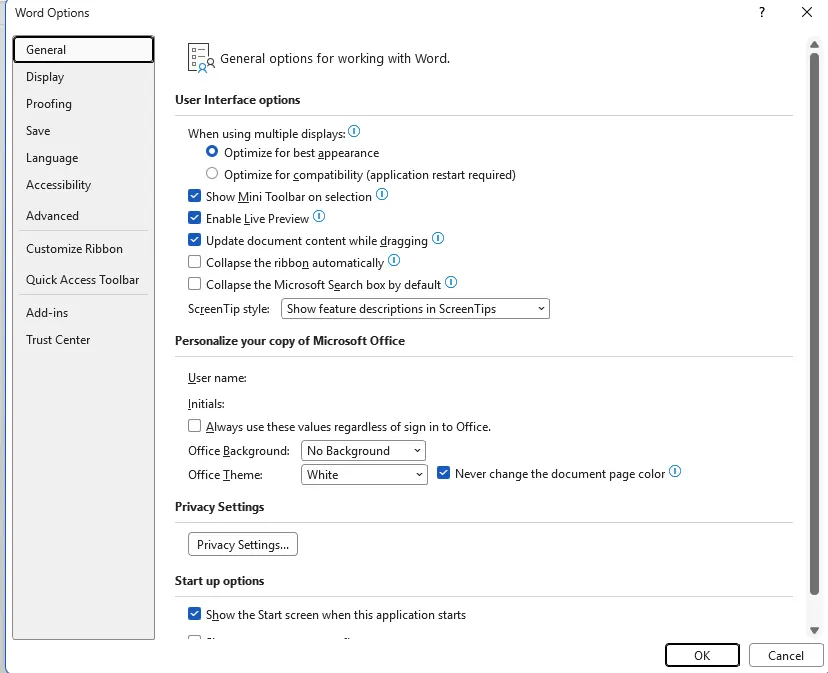This screenshot has width=828, height=673.
Task: Uncheck Update document content while dragging
Action: coord(194,240)
